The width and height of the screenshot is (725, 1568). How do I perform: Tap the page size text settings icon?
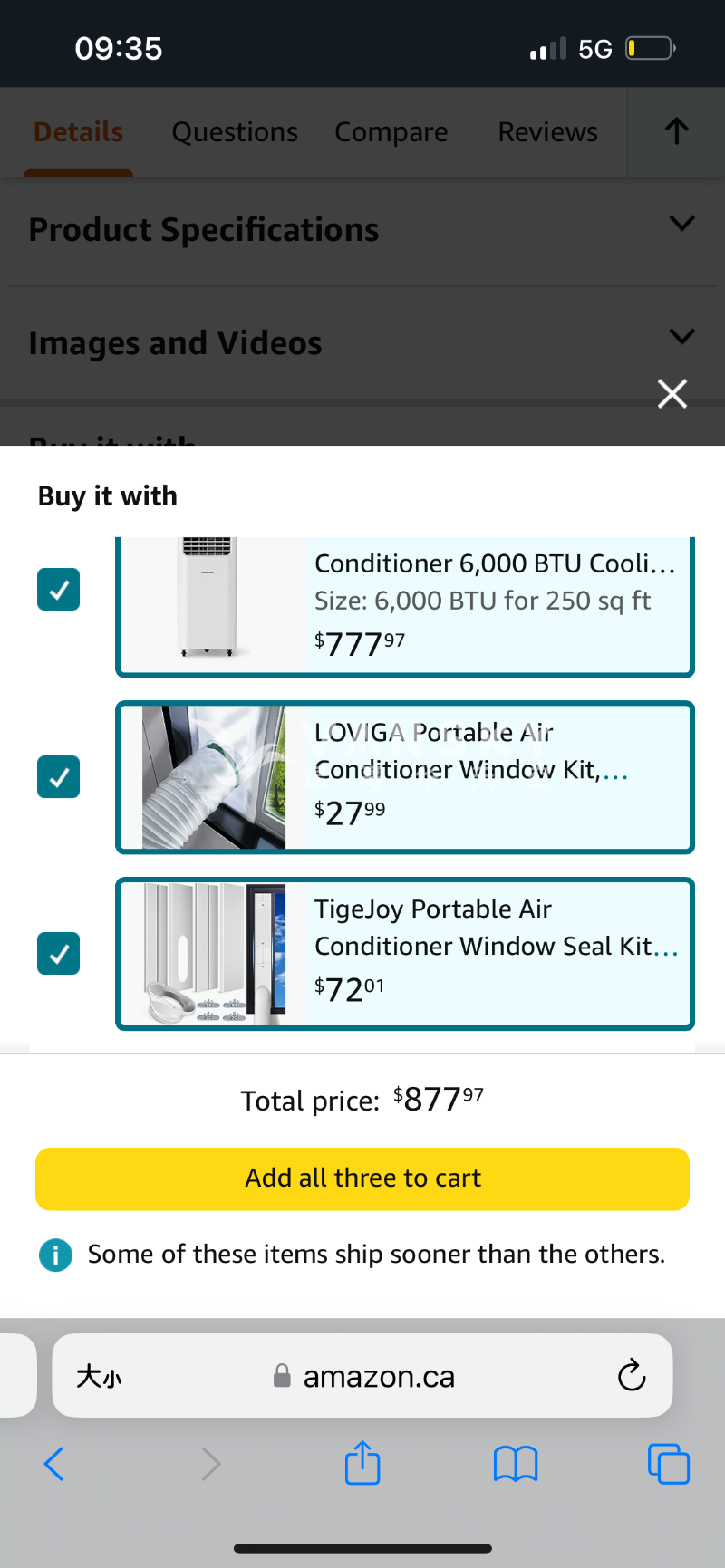click(x=99, y=1377)
